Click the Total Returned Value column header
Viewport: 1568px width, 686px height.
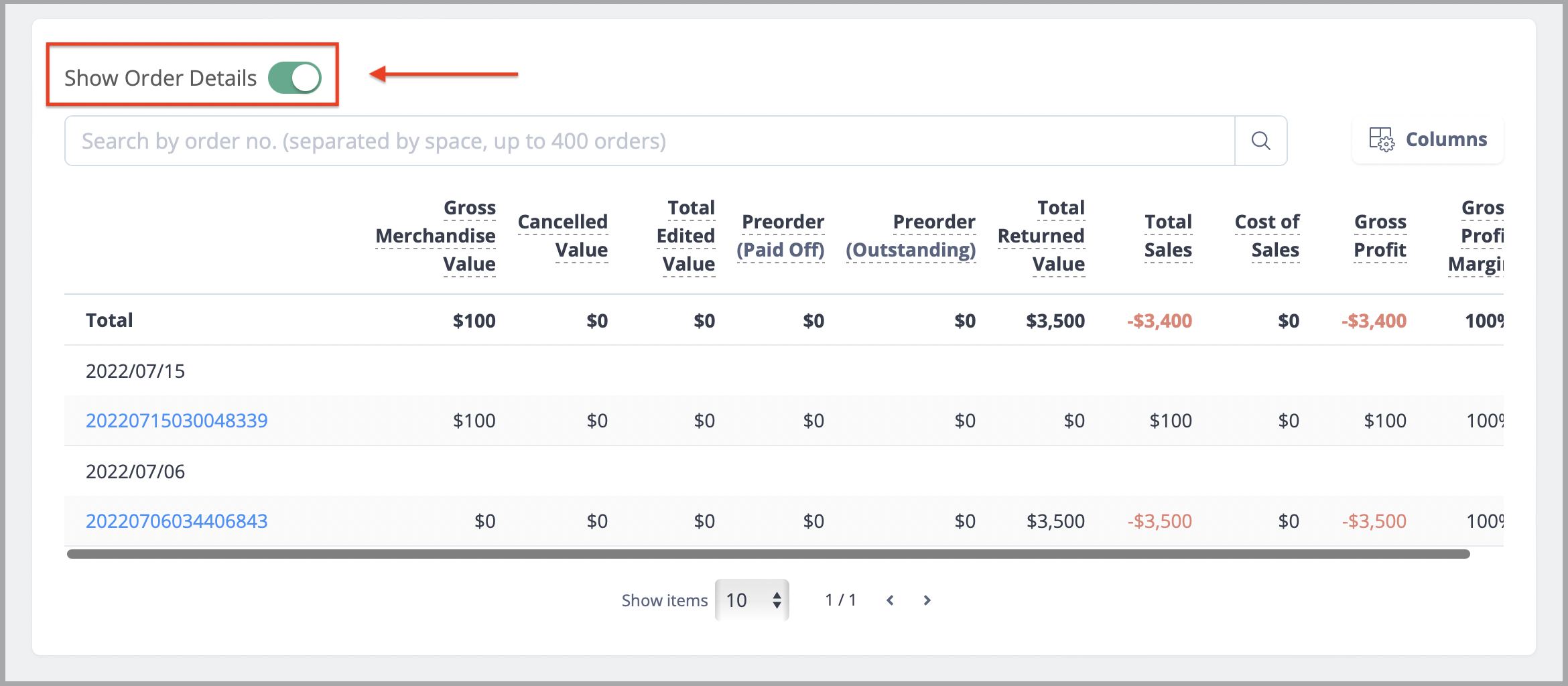tap(1041, 236)
